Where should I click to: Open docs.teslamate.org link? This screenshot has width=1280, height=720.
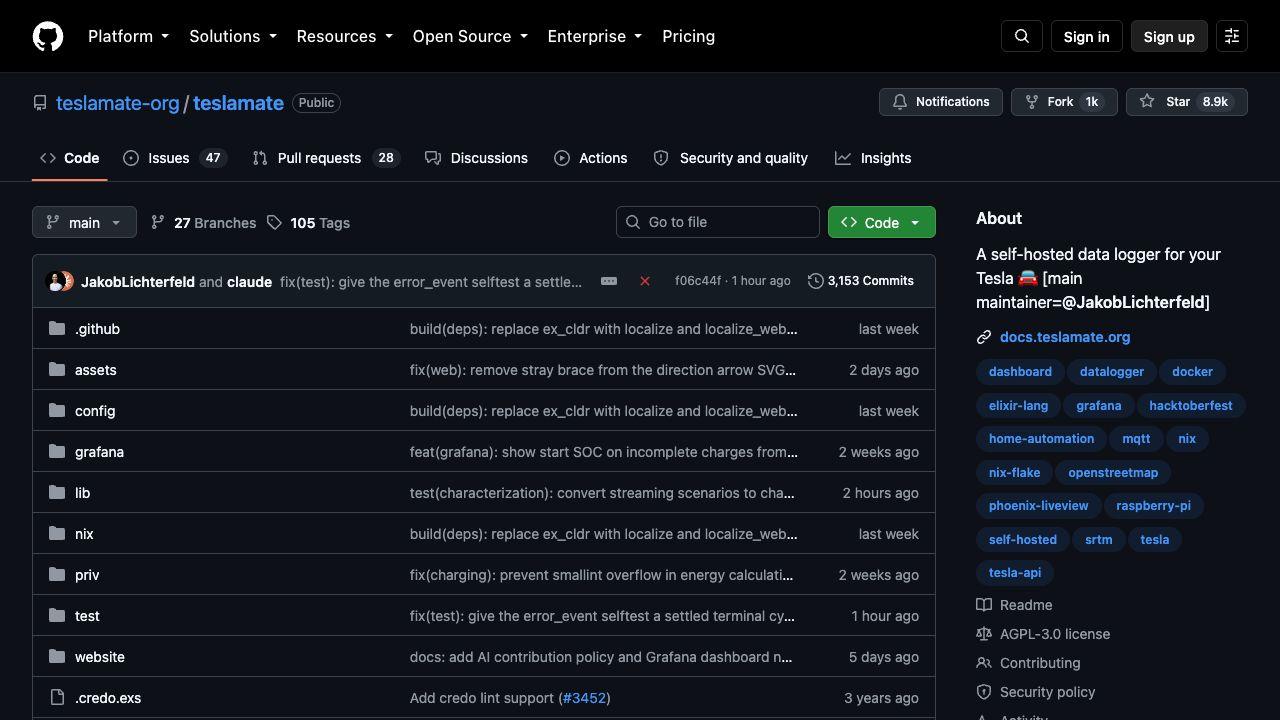pyautogui.click(x=1065, y=337)
